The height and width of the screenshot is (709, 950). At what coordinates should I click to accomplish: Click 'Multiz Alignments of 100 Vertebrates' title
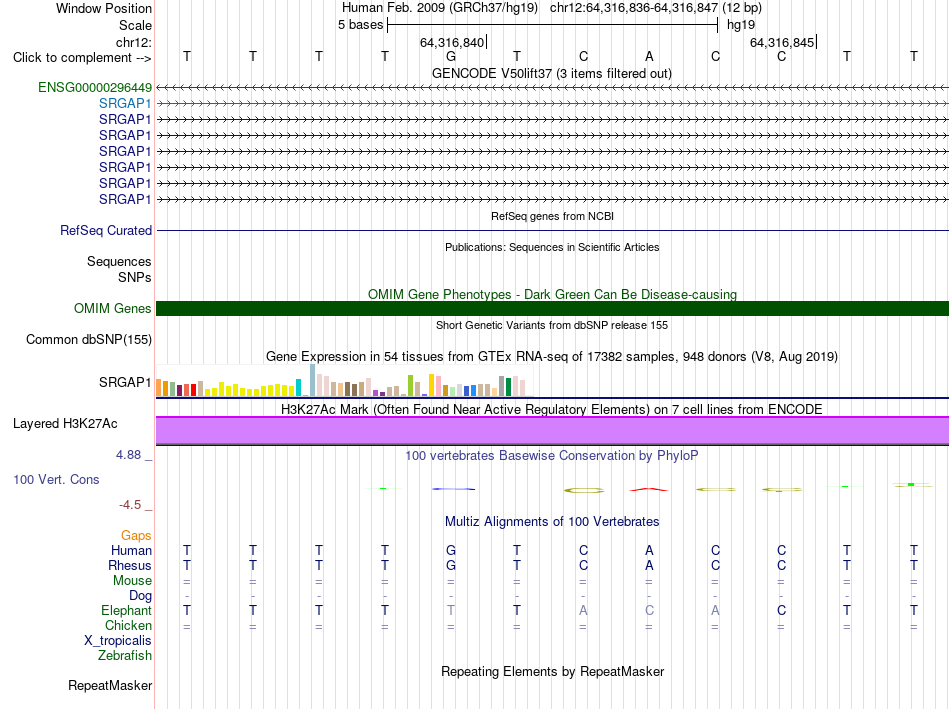(552, 522)
